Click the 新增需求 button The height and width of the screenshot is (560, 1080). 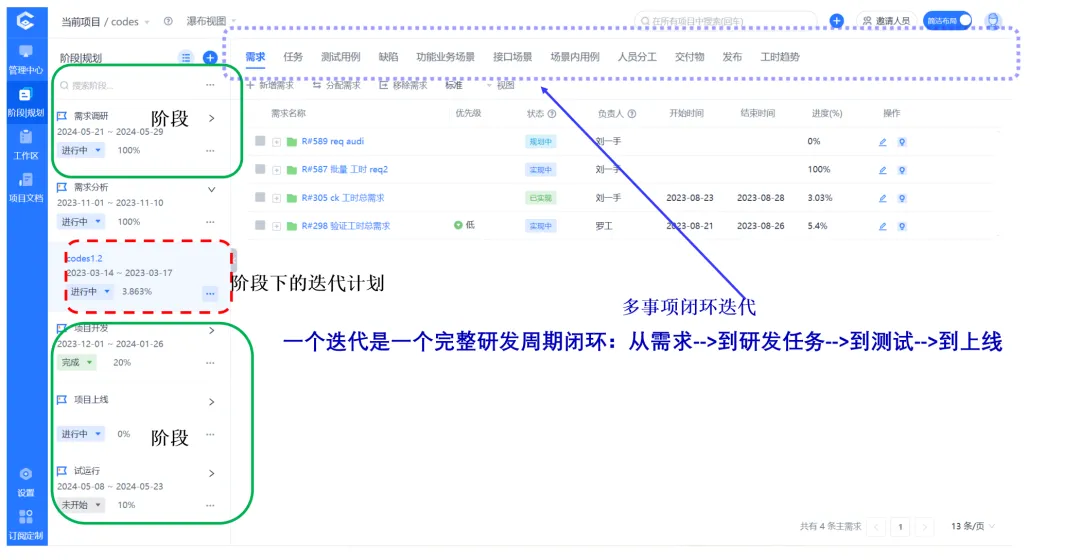click(x=270, y=85)
